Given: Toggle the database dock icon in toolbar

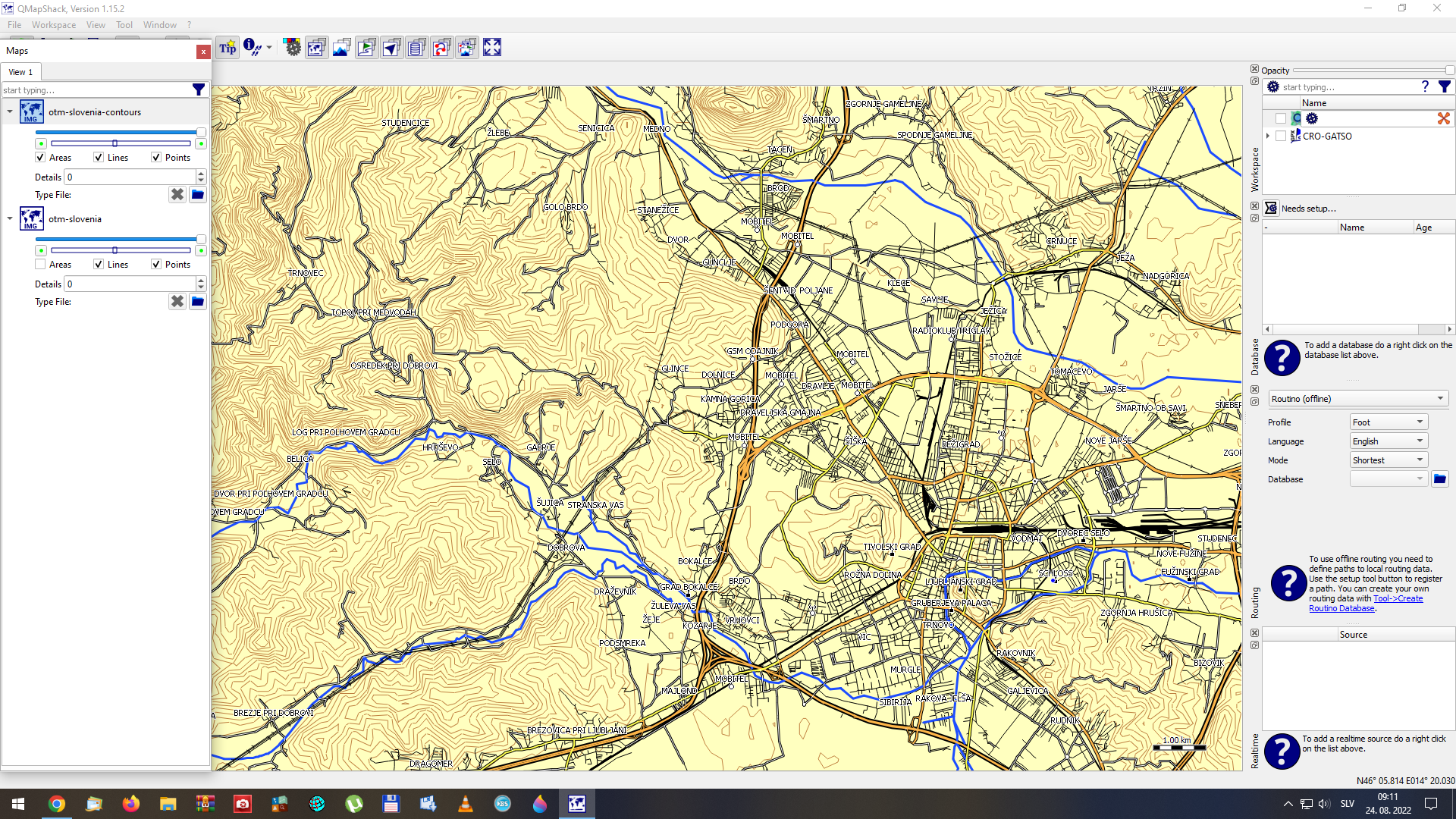Looking at the screenshot, I should click(416, 48).
